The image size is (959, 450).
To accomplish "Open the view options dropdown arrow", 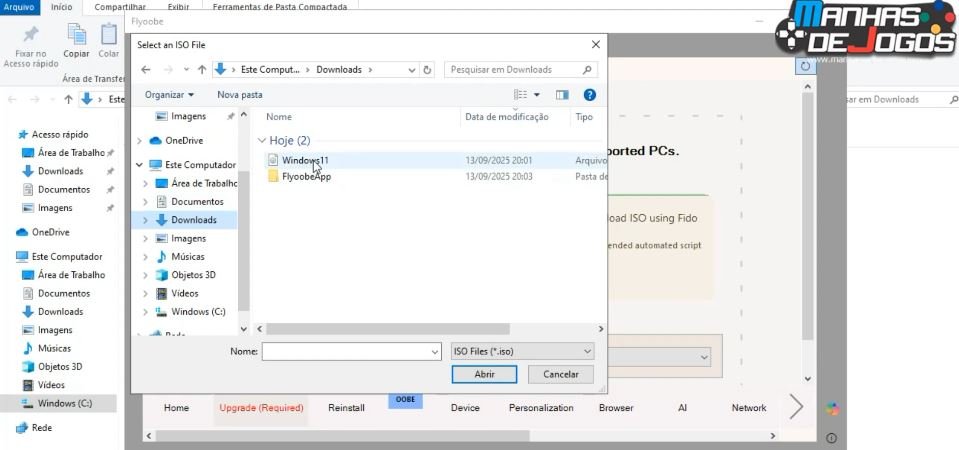I will point(537,95).
